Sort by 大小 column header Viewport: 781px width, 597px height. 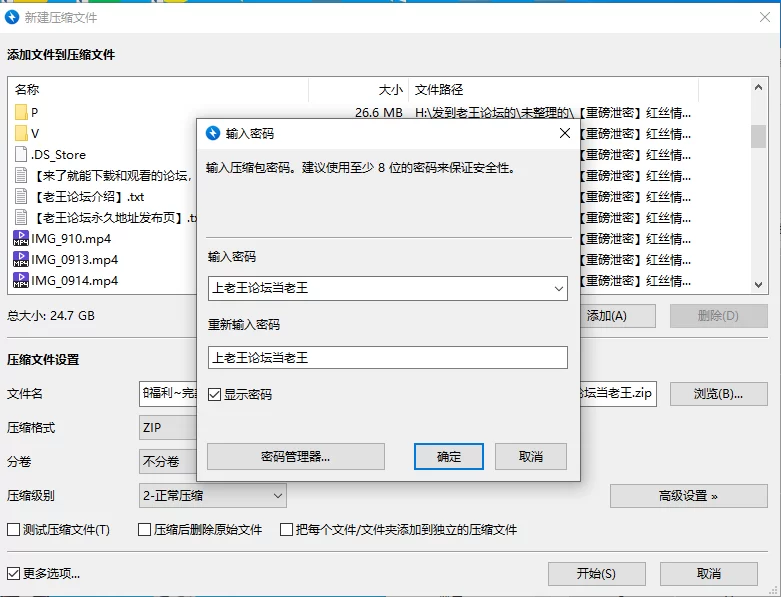[359, 90]
